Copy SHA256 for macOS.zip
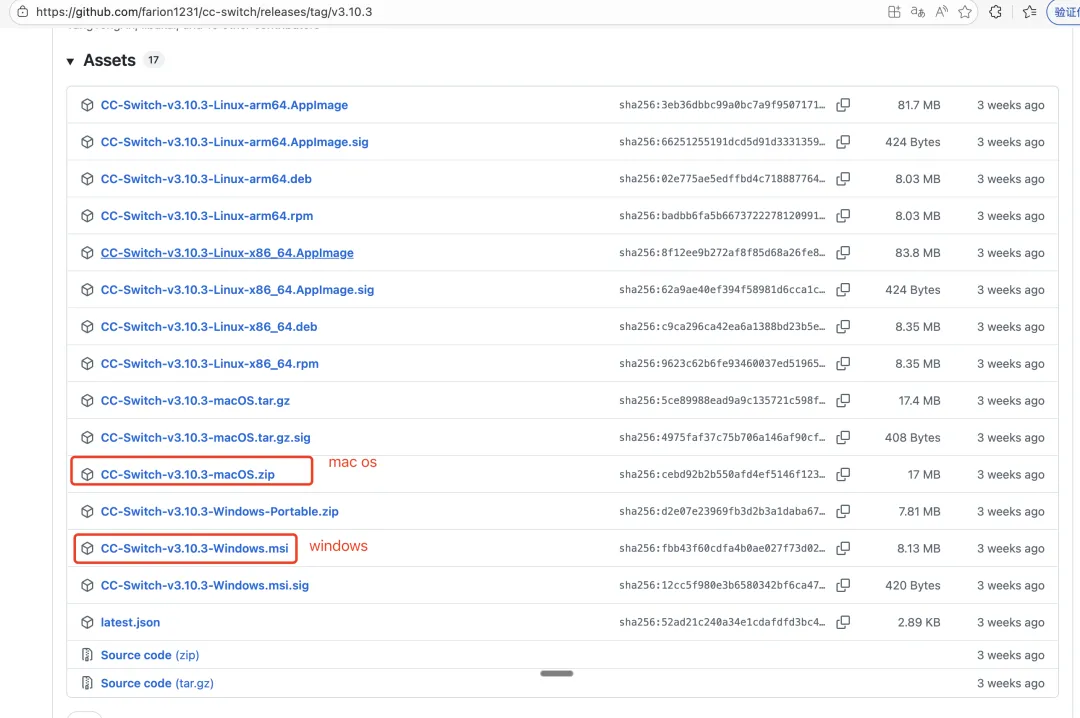The width and height of the screenshot is (1080, 718). click(x=843, y=474)
